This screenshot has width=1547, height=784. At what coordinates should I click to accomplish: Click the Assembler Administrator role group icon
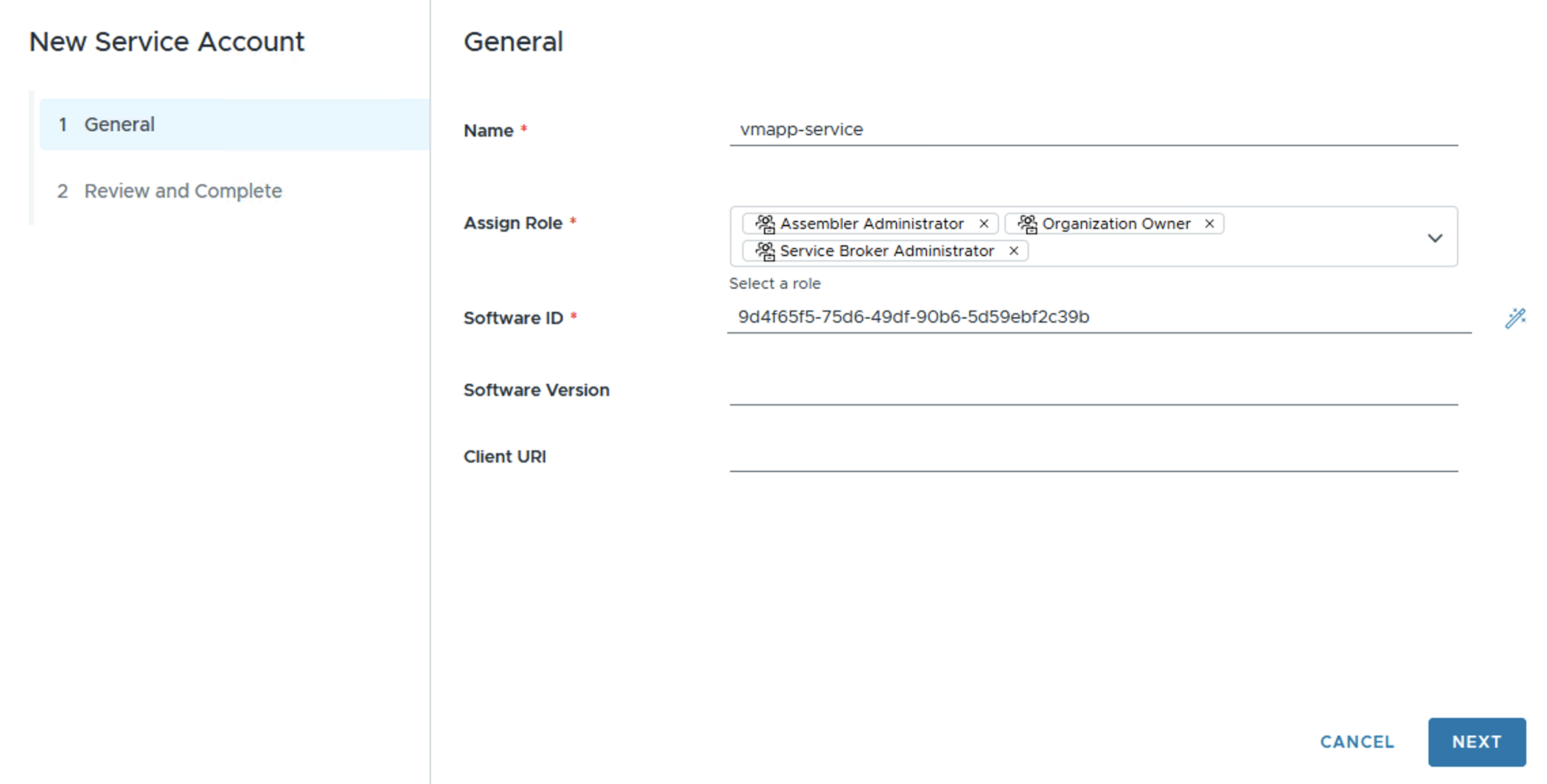click(x=765, y=224)
